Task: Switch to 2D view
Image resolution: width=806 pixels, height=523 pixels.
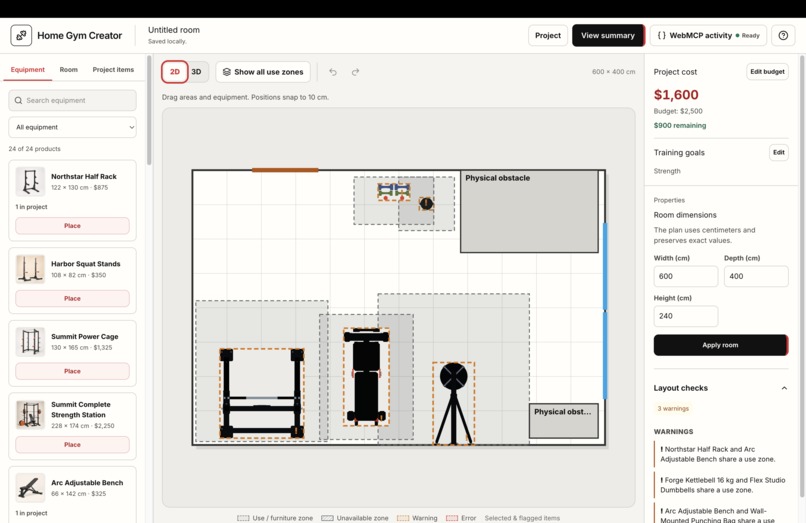Action: pos(175,72)
